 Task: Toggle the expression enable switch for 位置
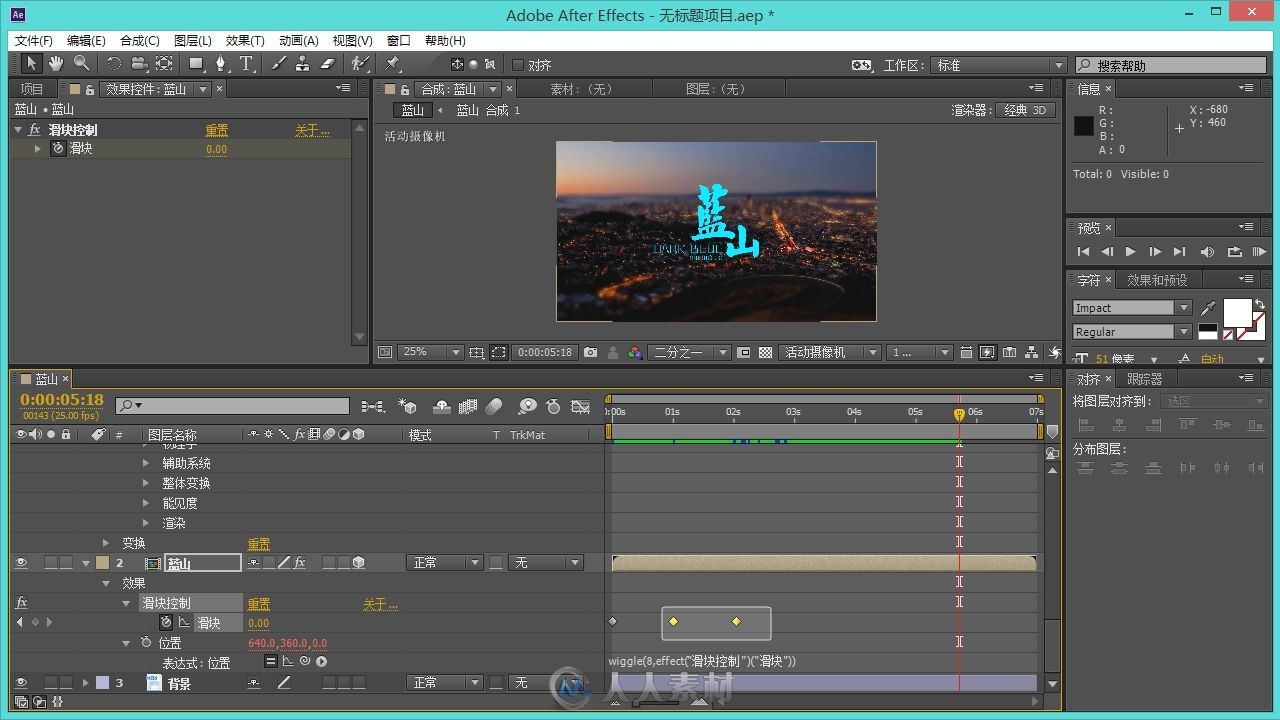coord(271,661)
